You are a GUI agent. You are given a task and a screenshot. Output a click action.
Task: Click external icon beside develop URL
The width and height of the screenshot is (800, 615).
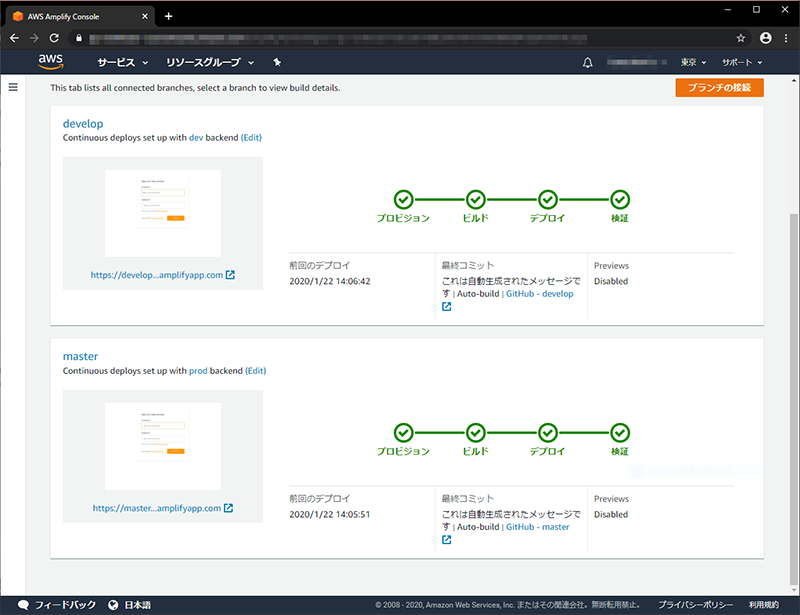point(230,275)
